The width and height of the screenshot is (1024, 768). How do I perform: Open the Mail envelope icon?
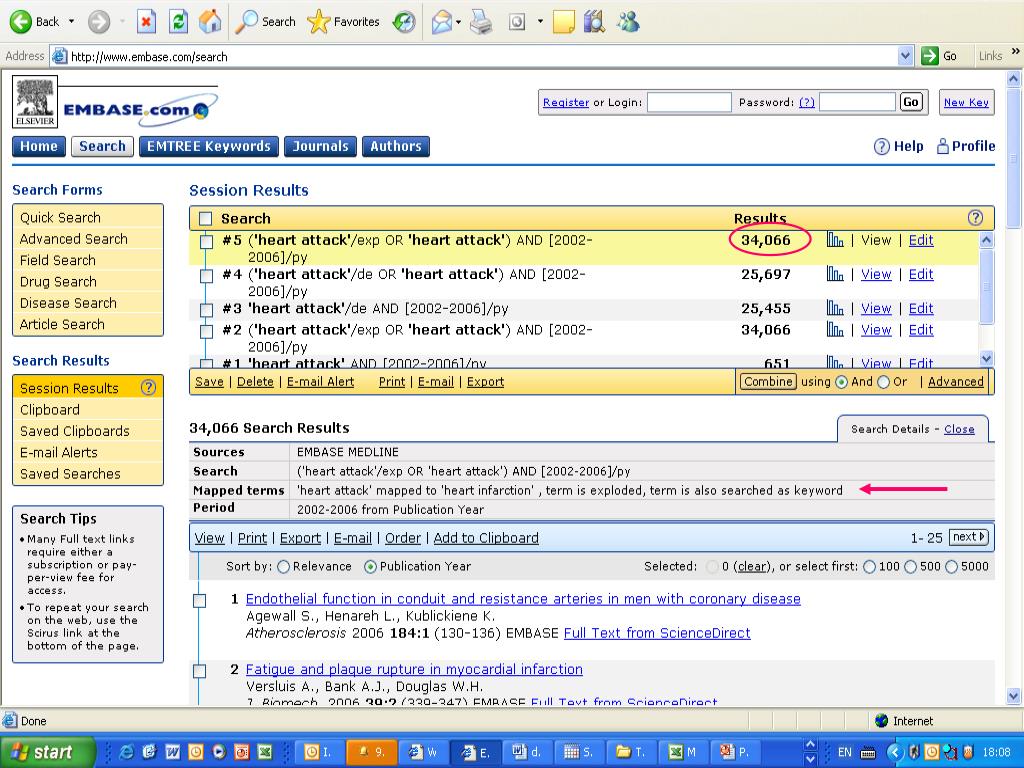point(442,22)
